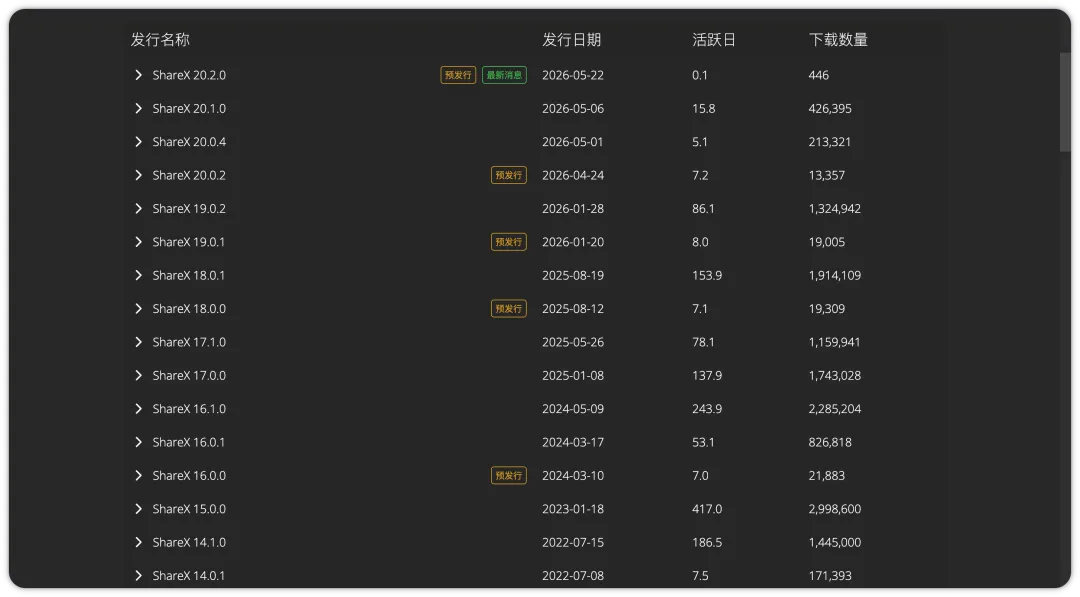Click the active days value 153.9
Screen dimensions: 1080x597
click(707, 275)
